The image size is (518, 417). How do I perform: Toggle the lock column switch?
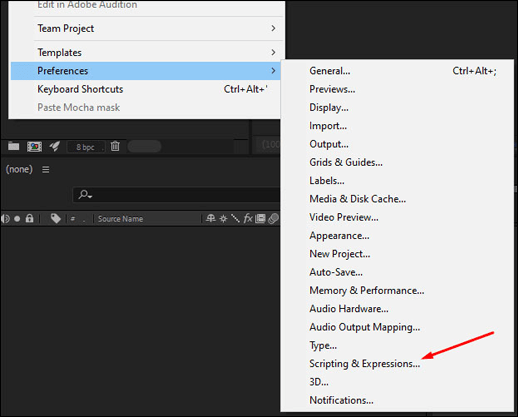(30, 218)
